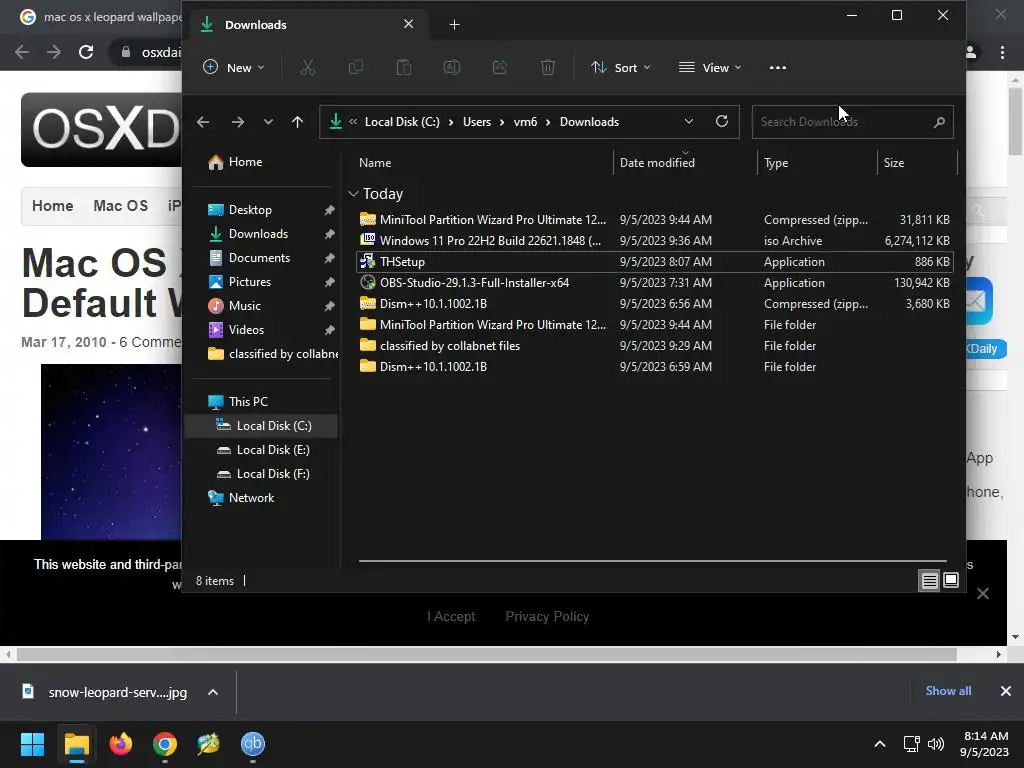The image size is (1024, 768).
Task: Open Windows Start menu
Action: (32, 744)
